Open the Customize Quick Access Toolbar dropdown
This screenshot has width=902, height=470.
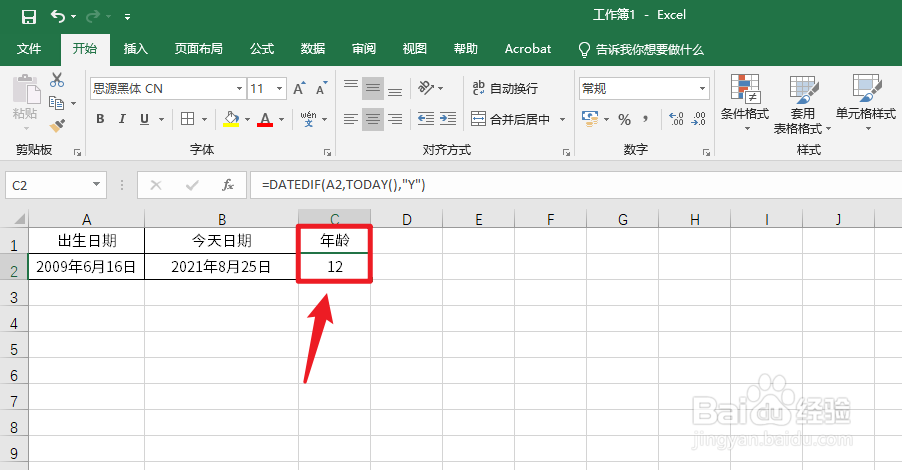coord(127,17)
